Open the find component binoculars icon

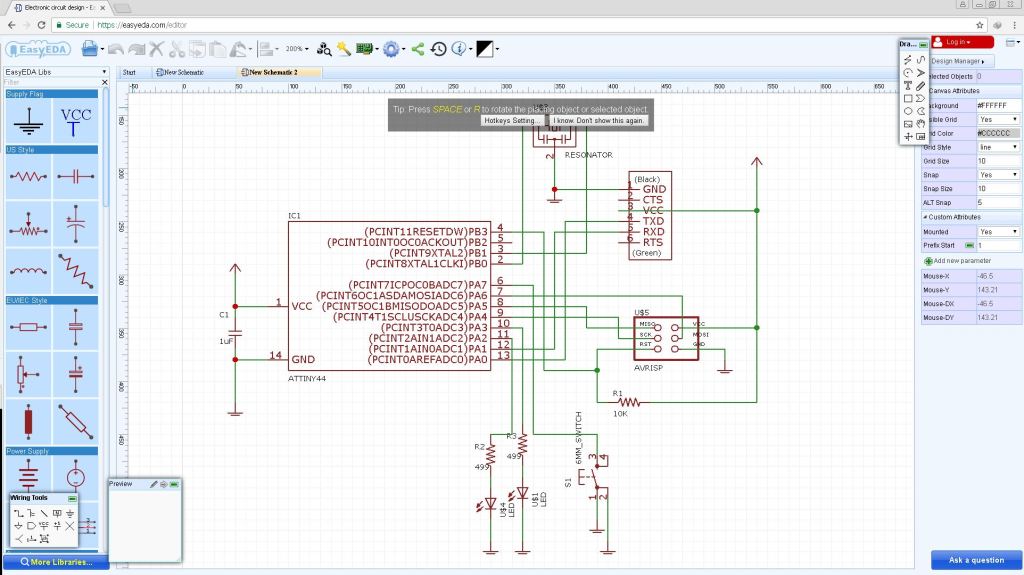pyautogui.click(x=323, y=49)
